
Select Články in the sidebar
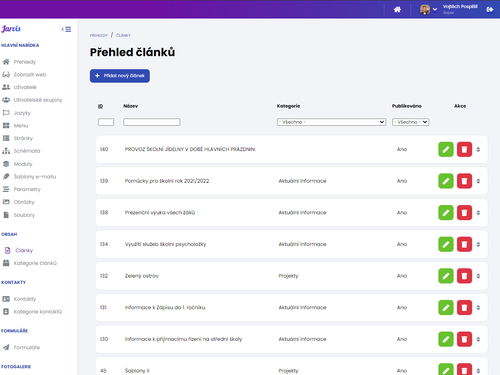tap(24, 250)
